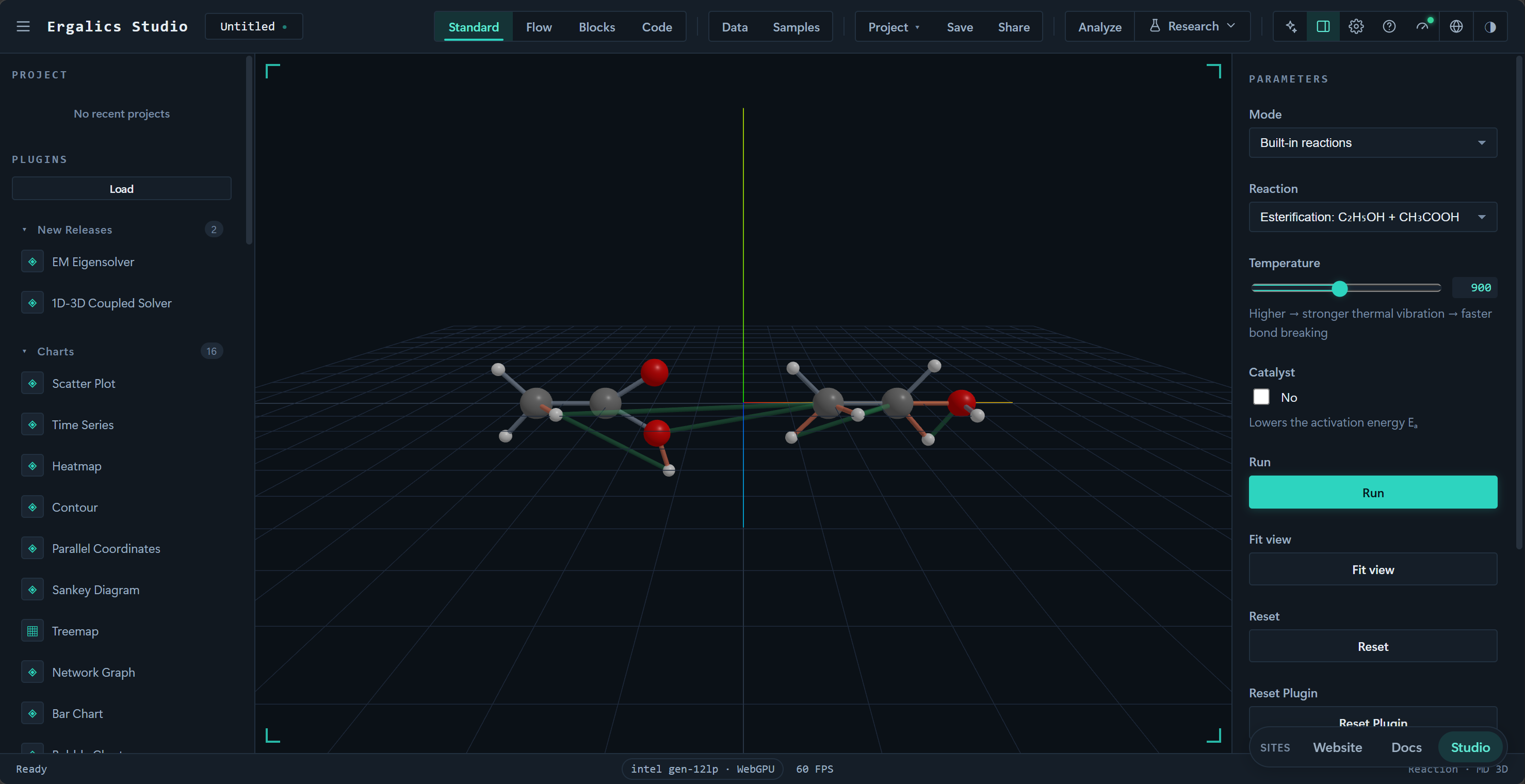Click the Contour plugin icon
The width and height of the screenshot is (1525, 784).
tap(33, 508)
